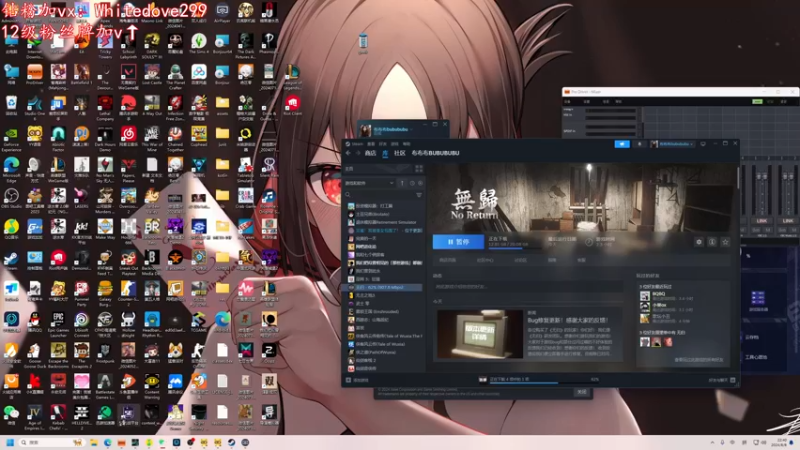This screenshot has width=800, height=450.
Task: Open Windows Start button on taskbar
Action: pyautogui.click(x=10, y=442)
